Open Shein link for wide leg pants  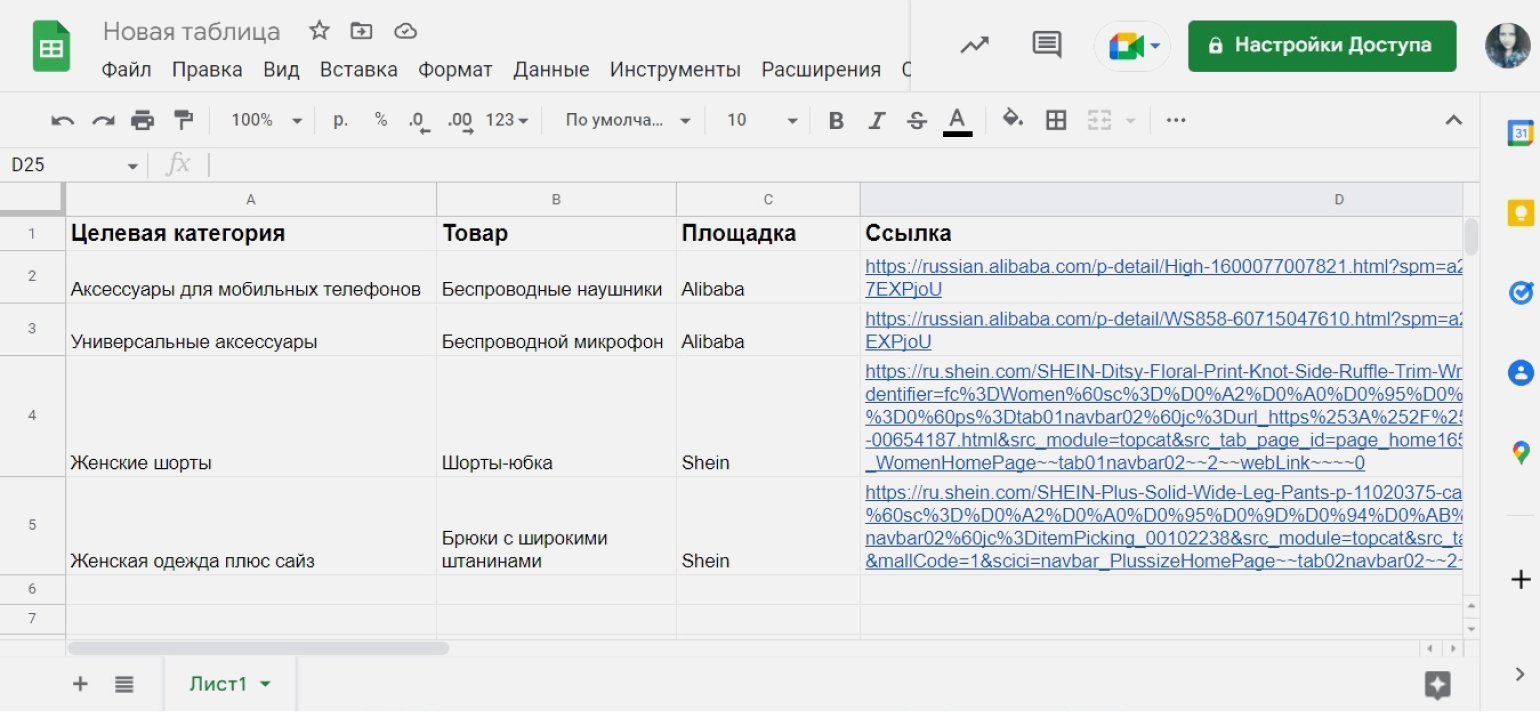[1163, 527]
